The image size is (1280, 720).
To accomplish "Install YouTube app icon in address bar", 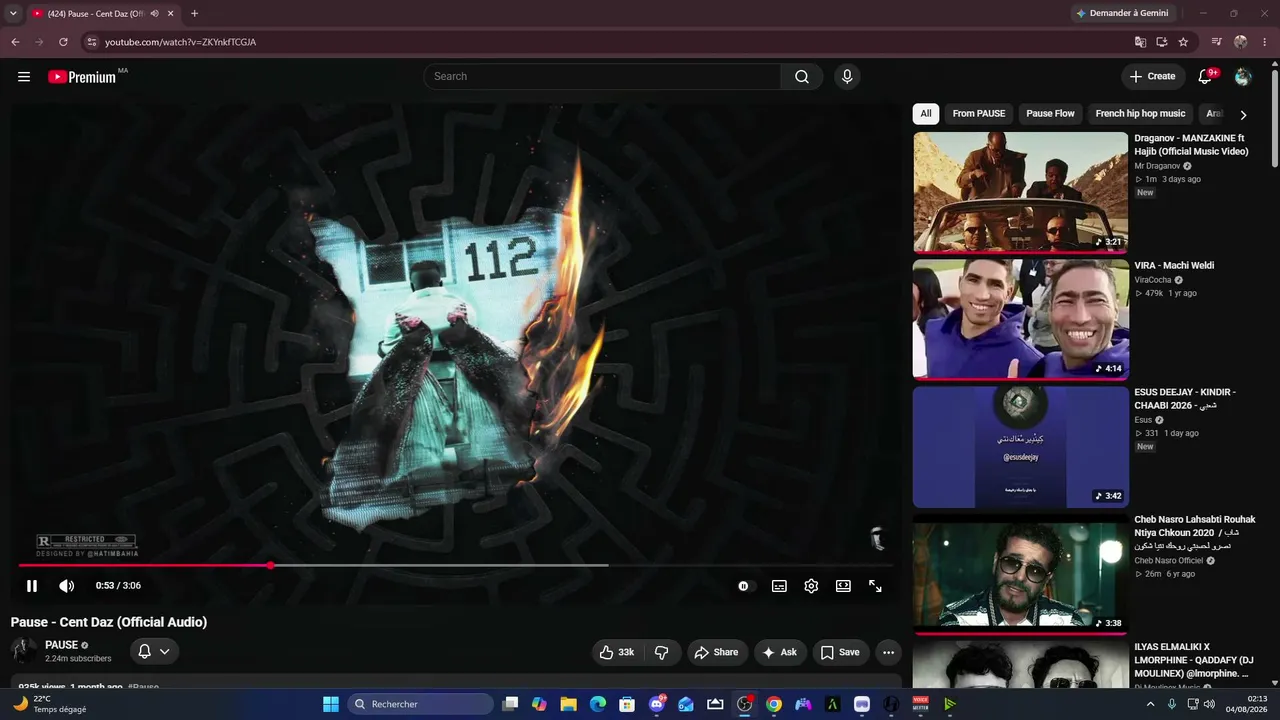I will 1162,42.
